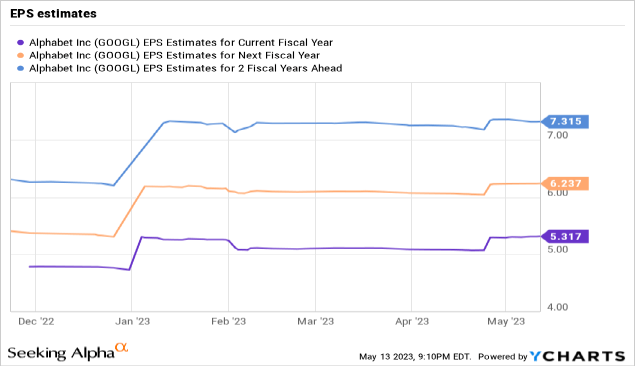Click the Feb '23 axis label
635x366 pixels.
(x=228, y=321)
